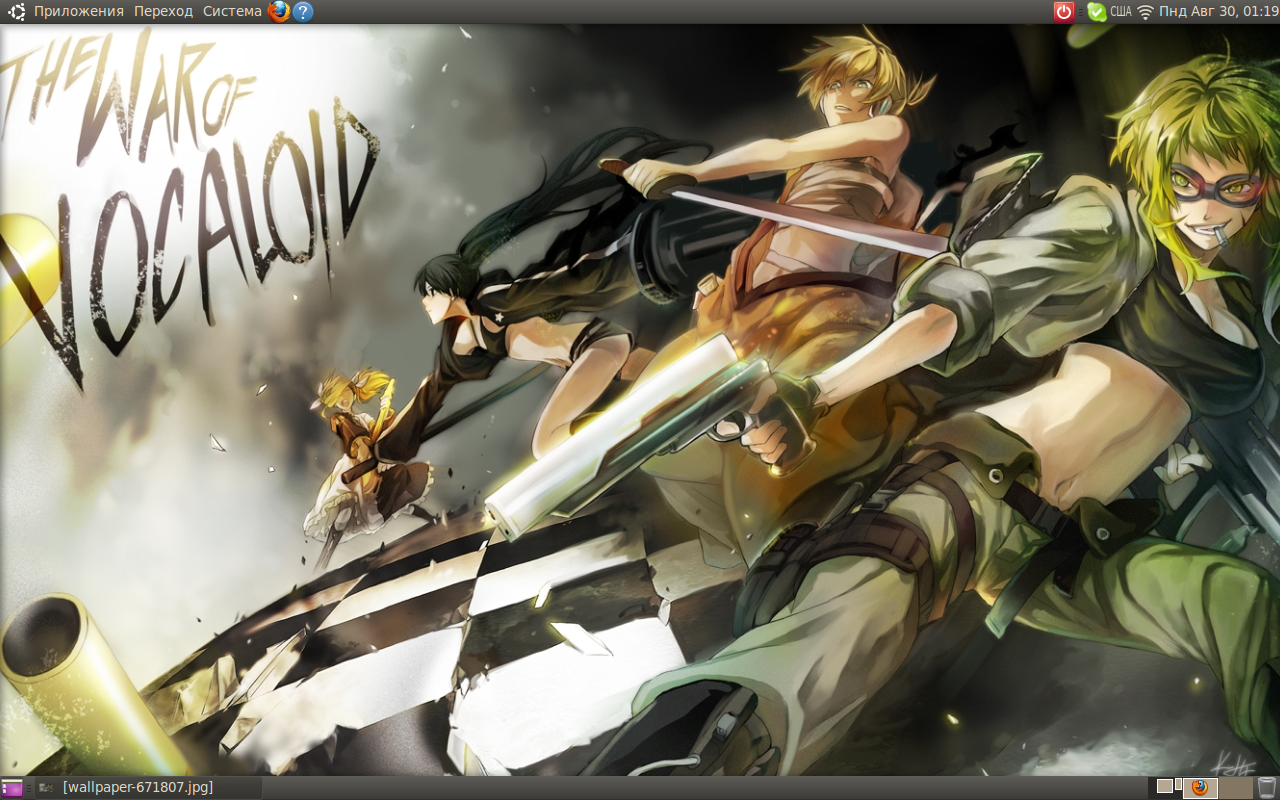Switch keyboard layout indicator США
The height and width of the screenshot is (800, 1280).
(x=1121, y=12)
